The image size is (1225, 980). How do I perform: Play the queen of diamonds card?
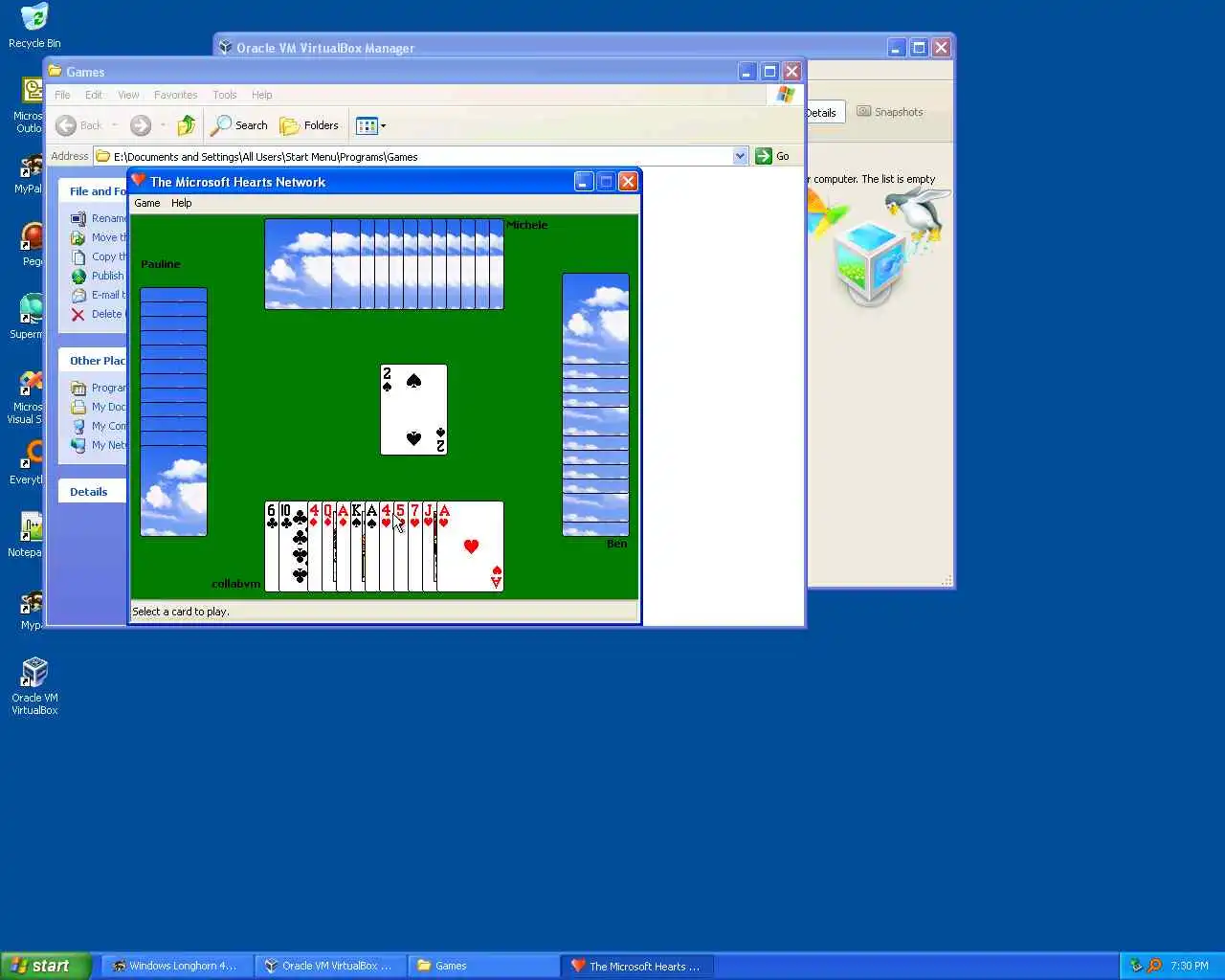click(328, 546)
